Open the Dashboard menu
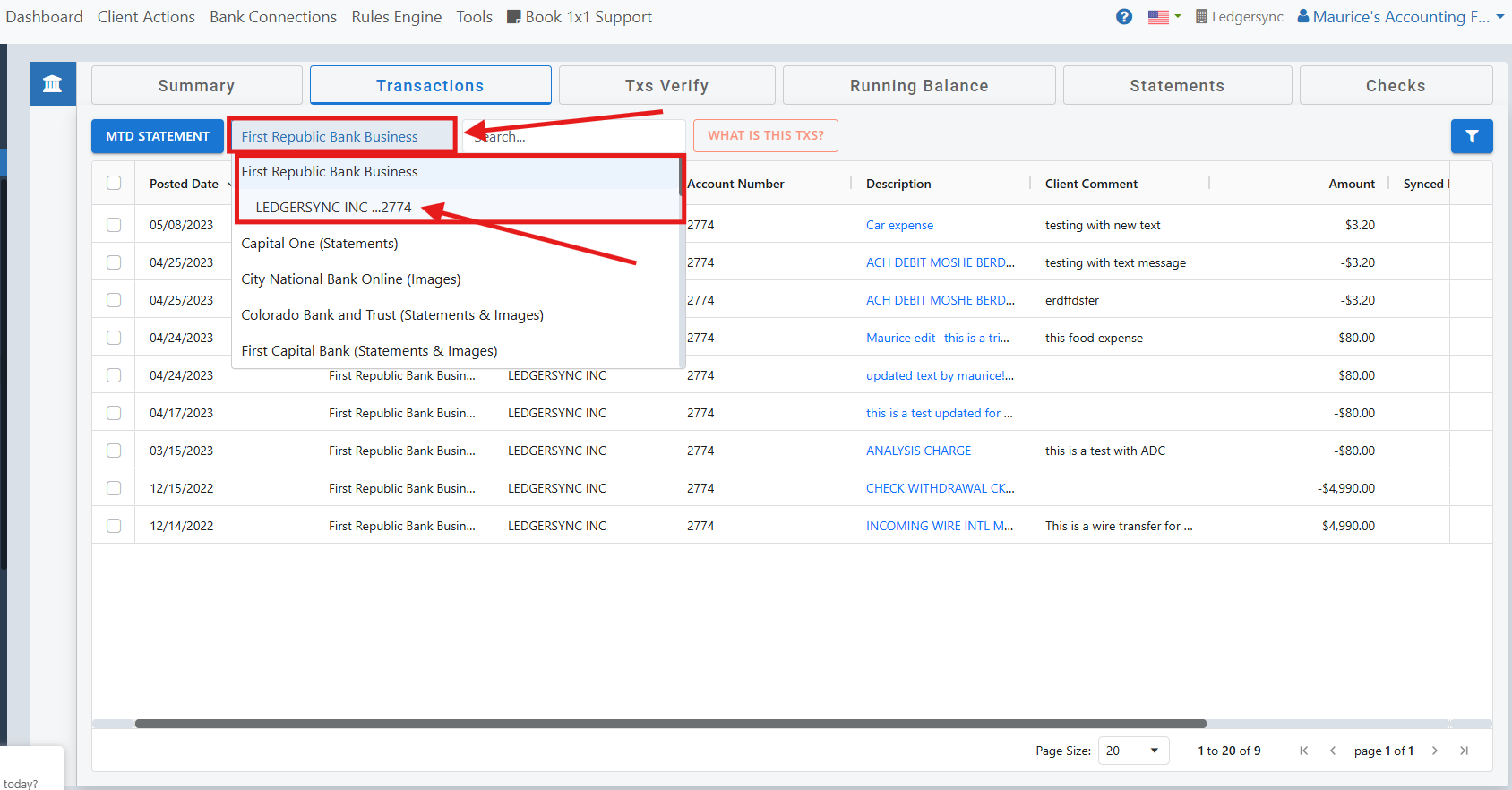This screenshot has width=1512, height=790. [44, 17]
